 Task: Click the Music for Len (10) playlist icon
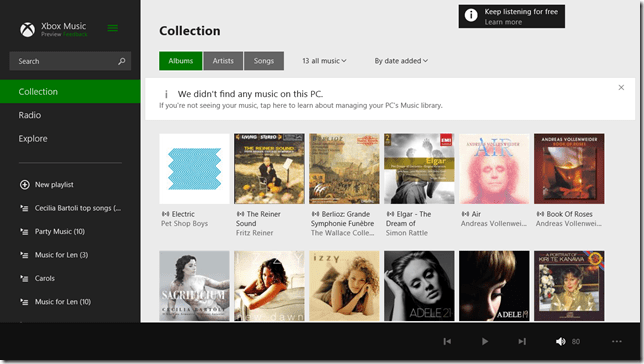point(25,302)
